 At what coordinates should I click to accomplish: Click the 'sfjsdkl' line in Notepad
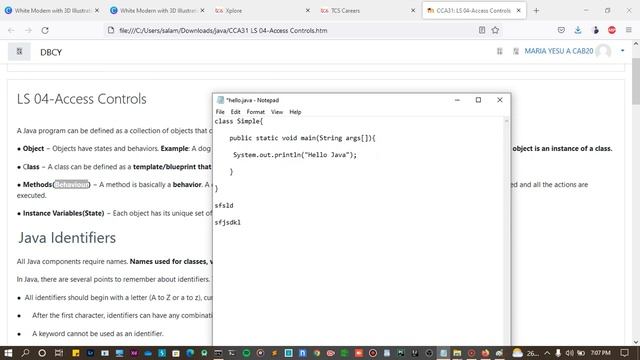click(x=228, y=222)
